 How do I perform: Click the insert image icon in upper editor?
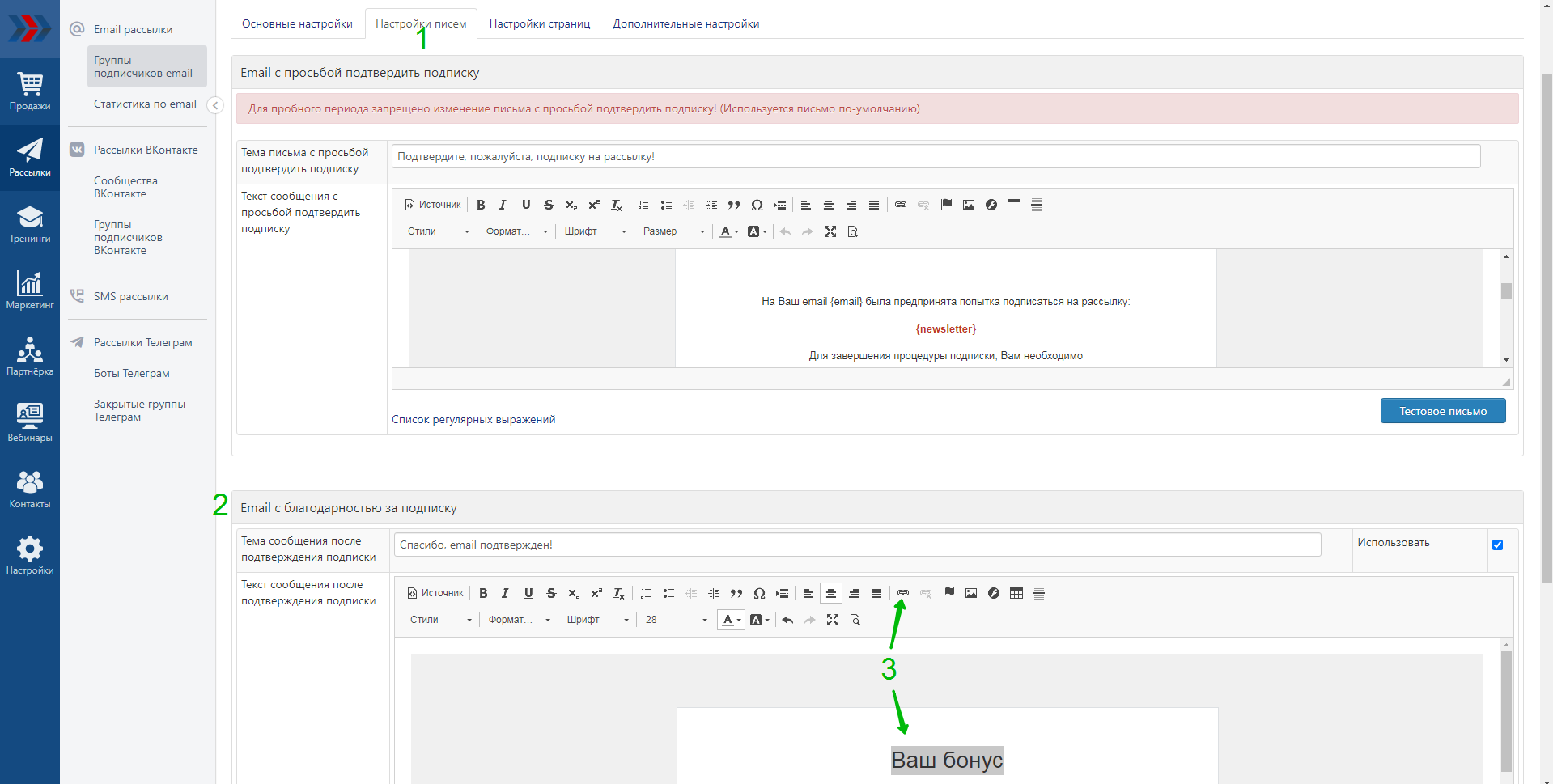point(969,205)
